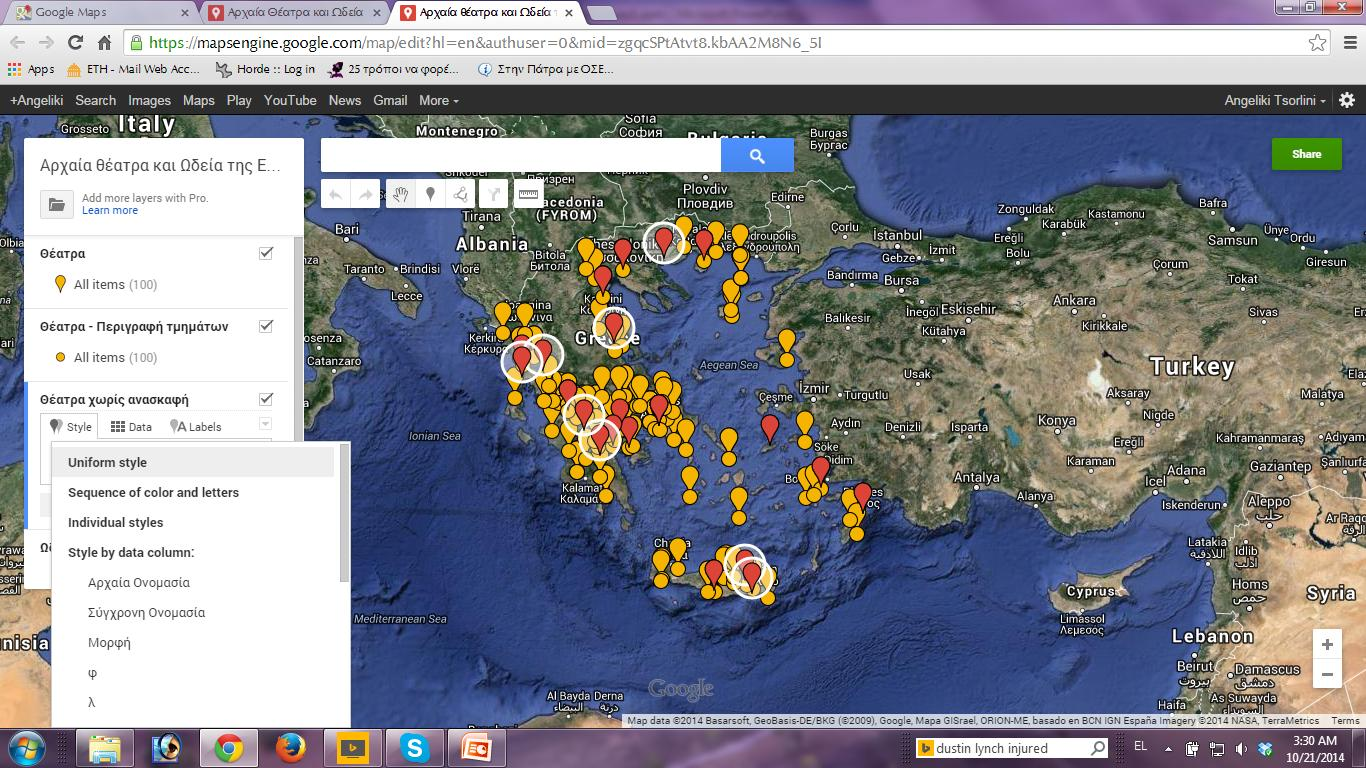Viewport: 1366px width, 768px height.
Task: Toggle Θέατρα - Περιγραφή τμημάτων layer checkbox
Action: [266, 326]
